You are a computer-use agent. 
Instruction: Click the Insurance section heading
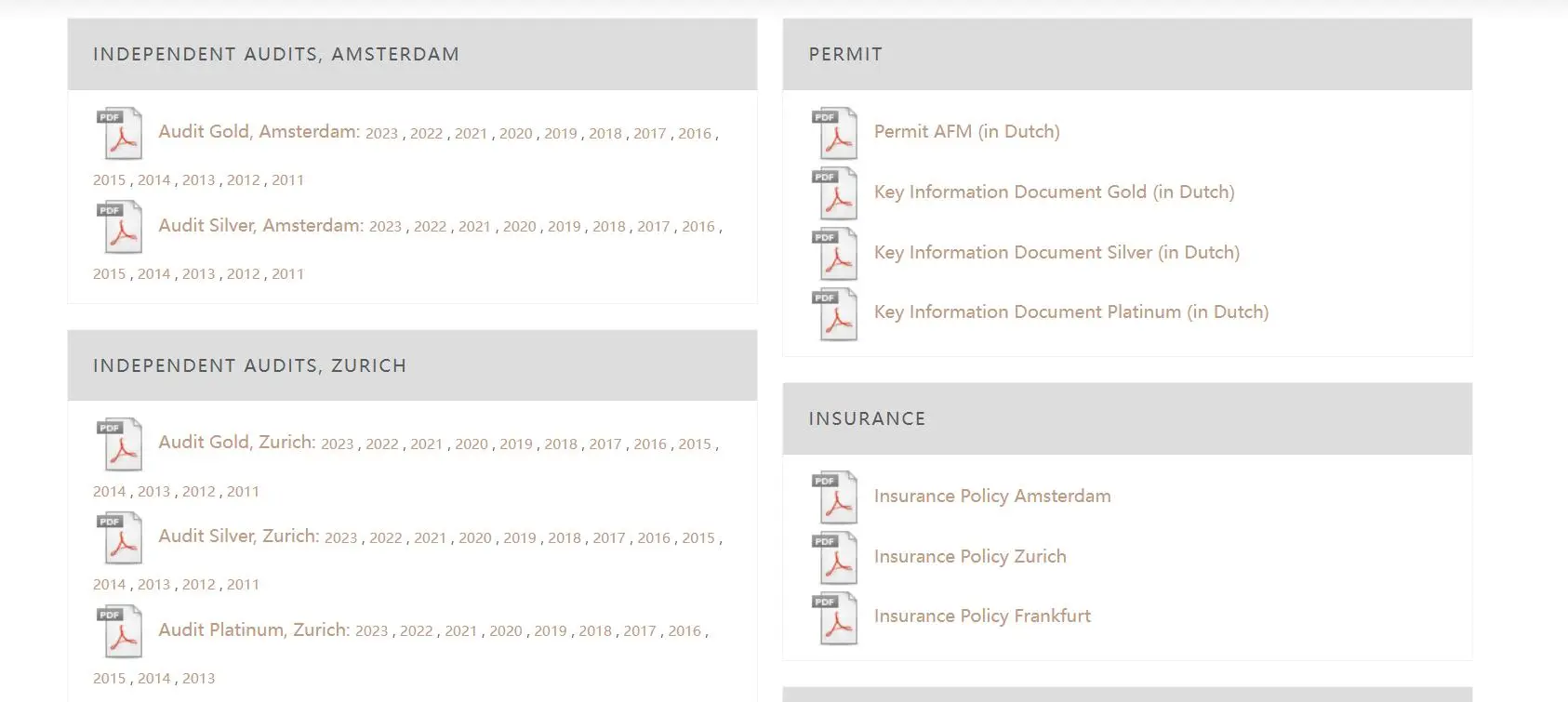click(867, 419)
